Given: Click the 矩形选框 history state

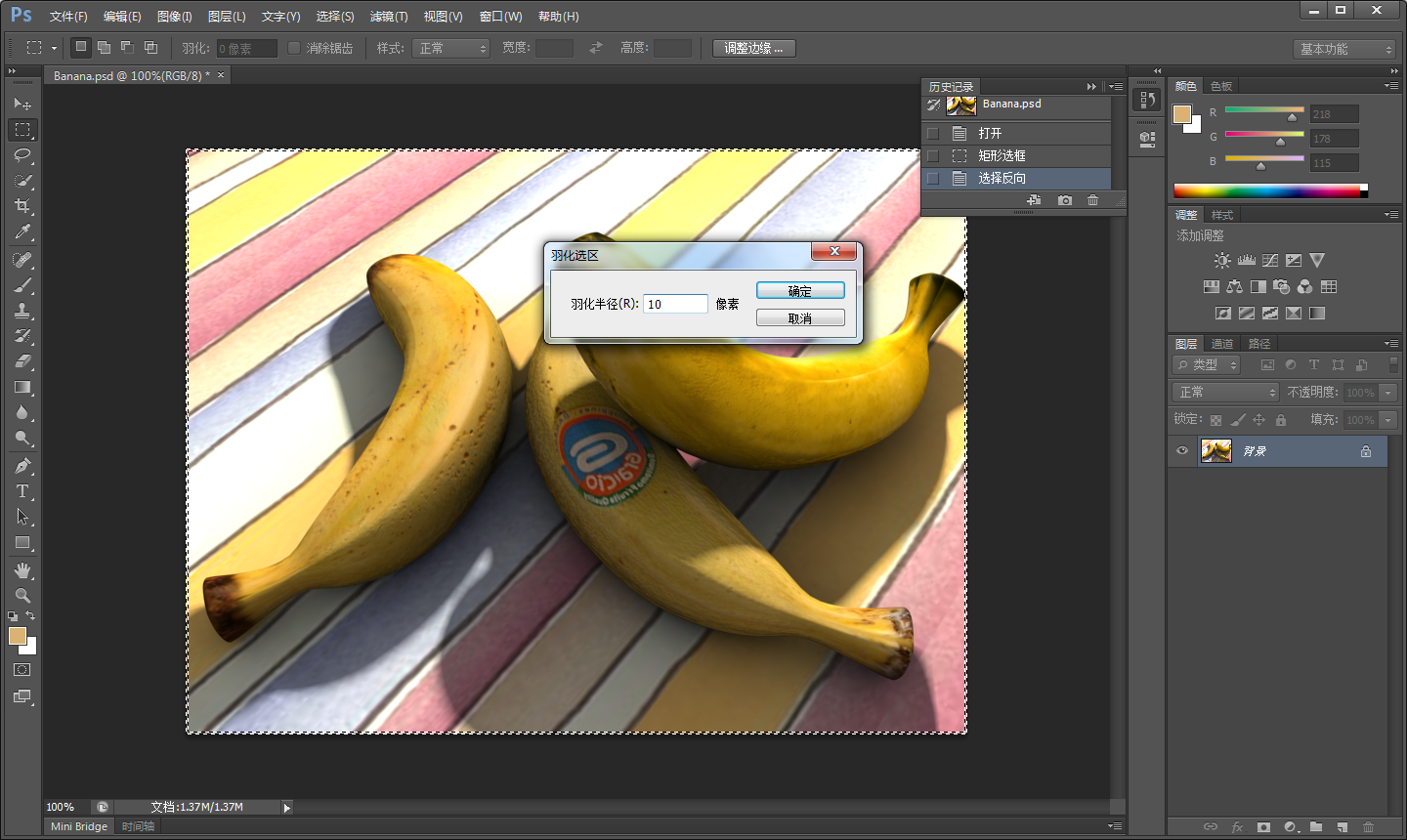Looking at the screenshot, I should pyautogui.click(x=1016, y=155).
